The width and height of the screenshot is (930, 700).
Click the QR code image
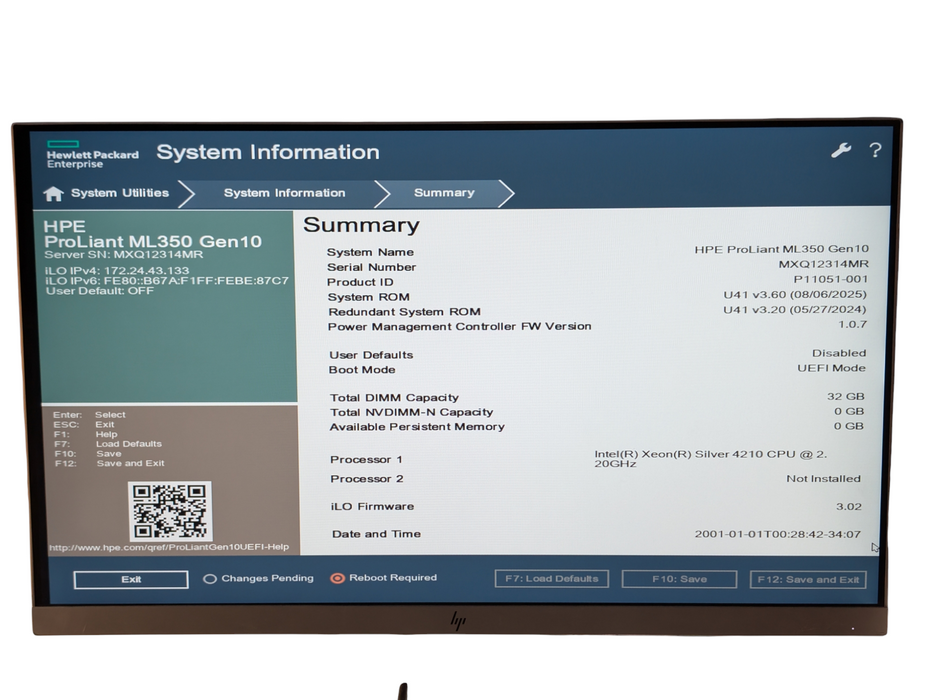[x=170, y=510]
